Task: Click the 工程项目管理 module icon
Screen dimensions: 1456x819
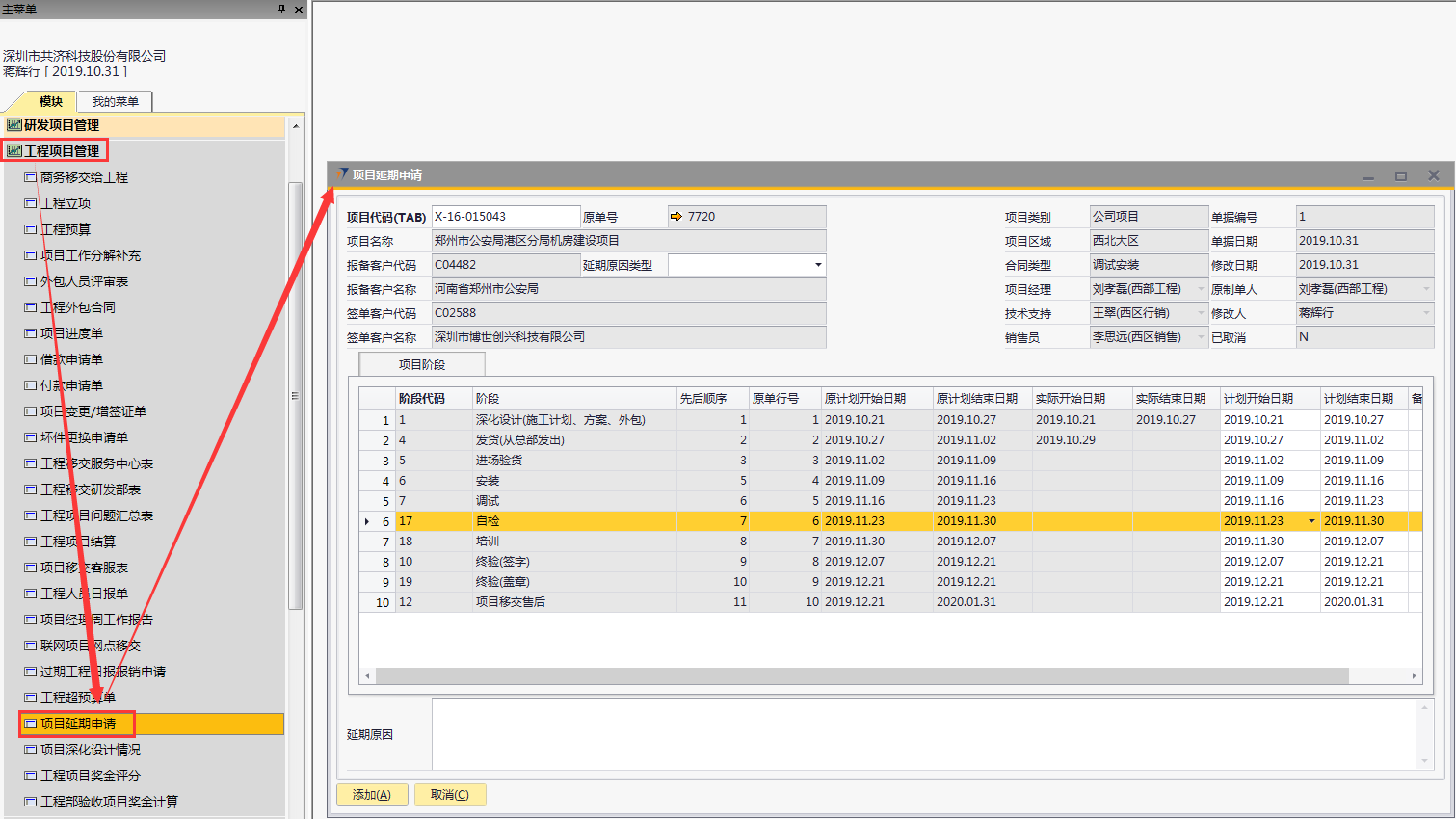Action: [x=13, y=151]
